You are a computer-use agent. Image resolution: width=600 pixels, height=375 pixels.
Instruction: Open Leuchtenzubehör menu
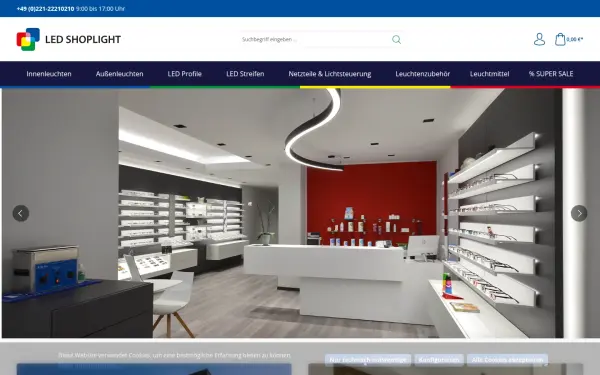tap(422, 74)
